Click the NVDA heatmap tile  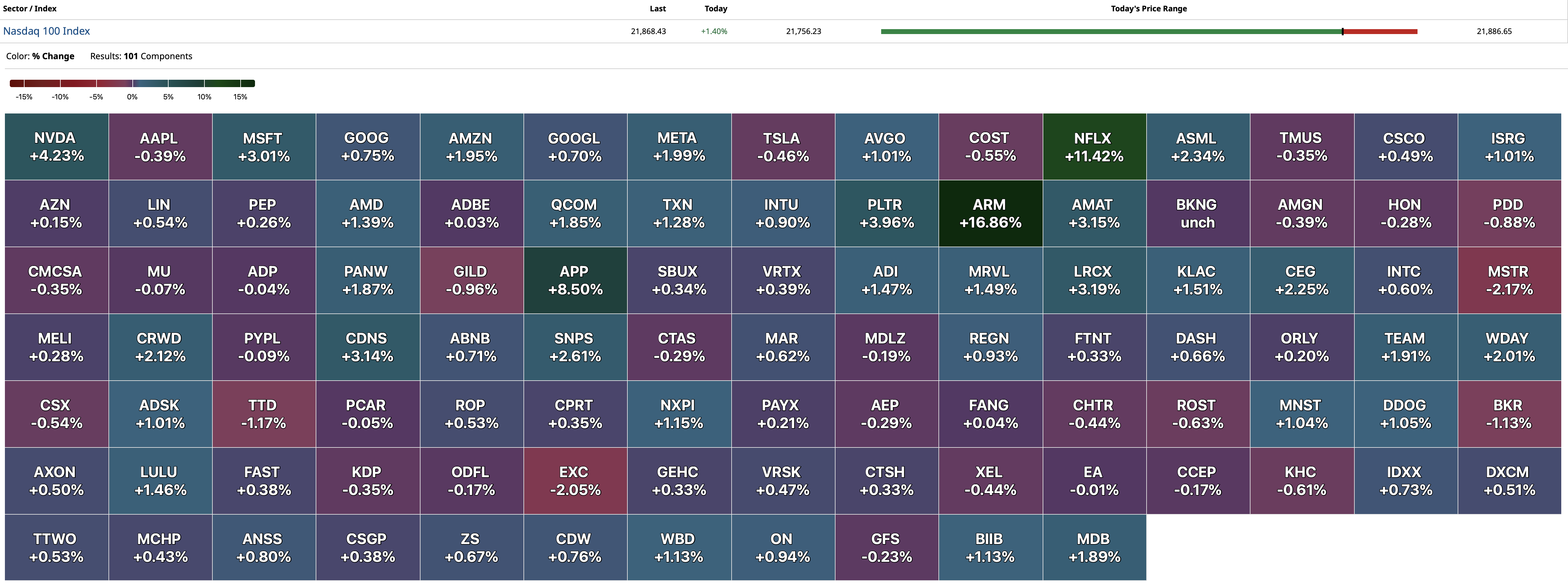(x=57, y=147)
